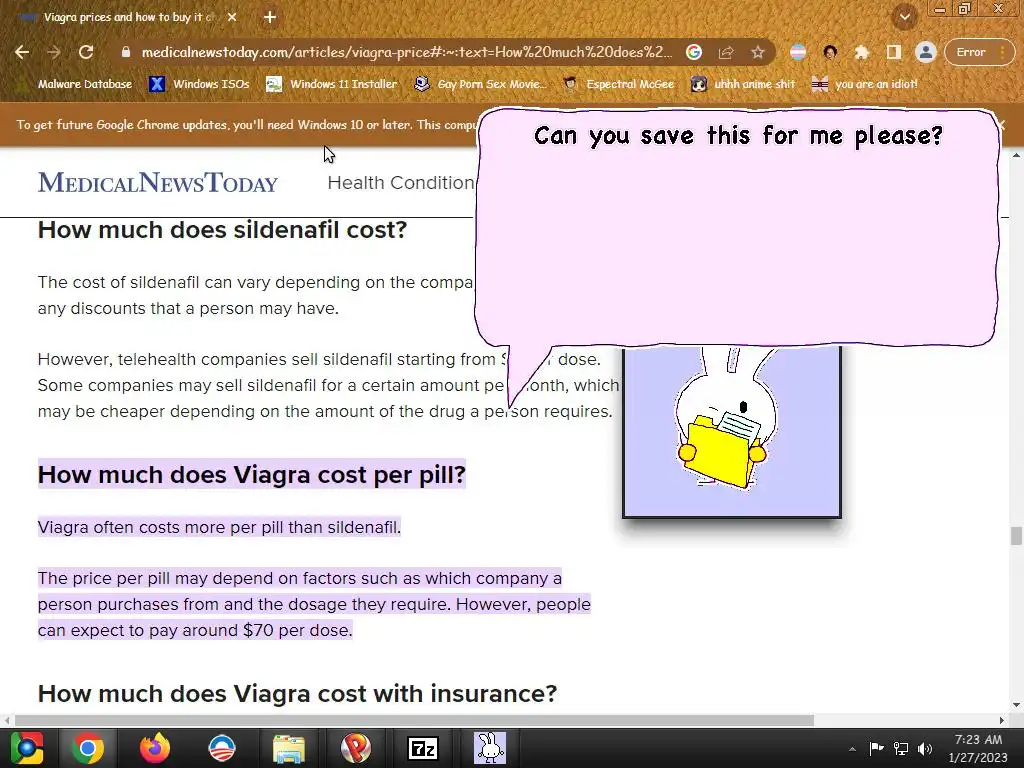
Task: Click text 'can expect to pay around $70 per dose'
Action: click(195, 630)
